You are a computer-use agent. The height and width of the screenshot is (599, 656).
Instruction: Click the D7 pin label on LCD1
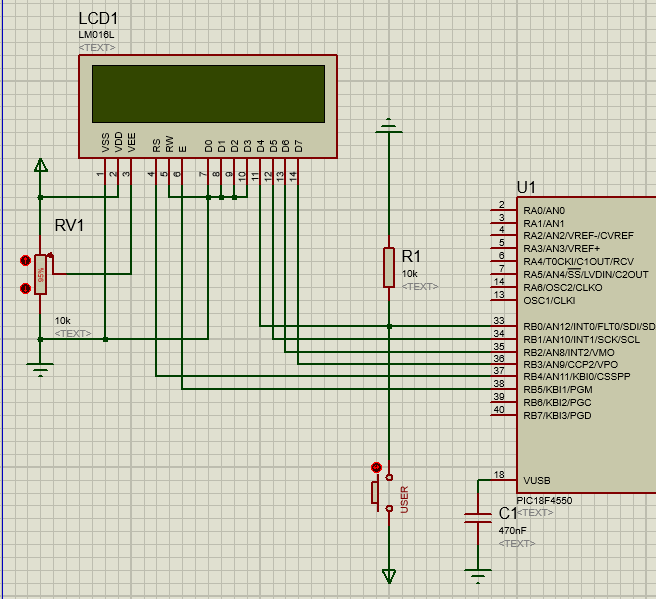tap(298, 146)
